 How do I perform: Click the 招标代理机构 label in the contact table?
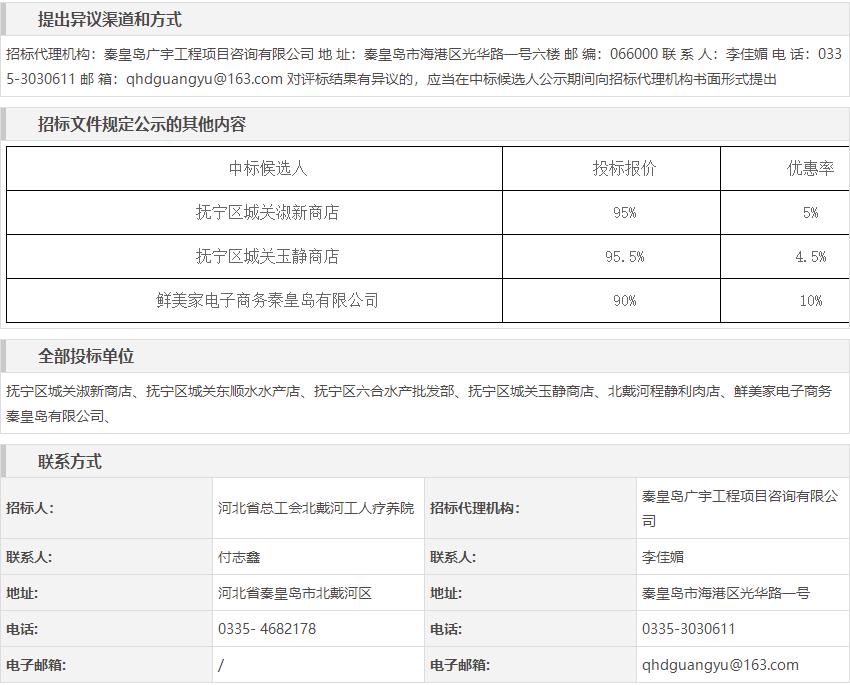coord(475,508)
